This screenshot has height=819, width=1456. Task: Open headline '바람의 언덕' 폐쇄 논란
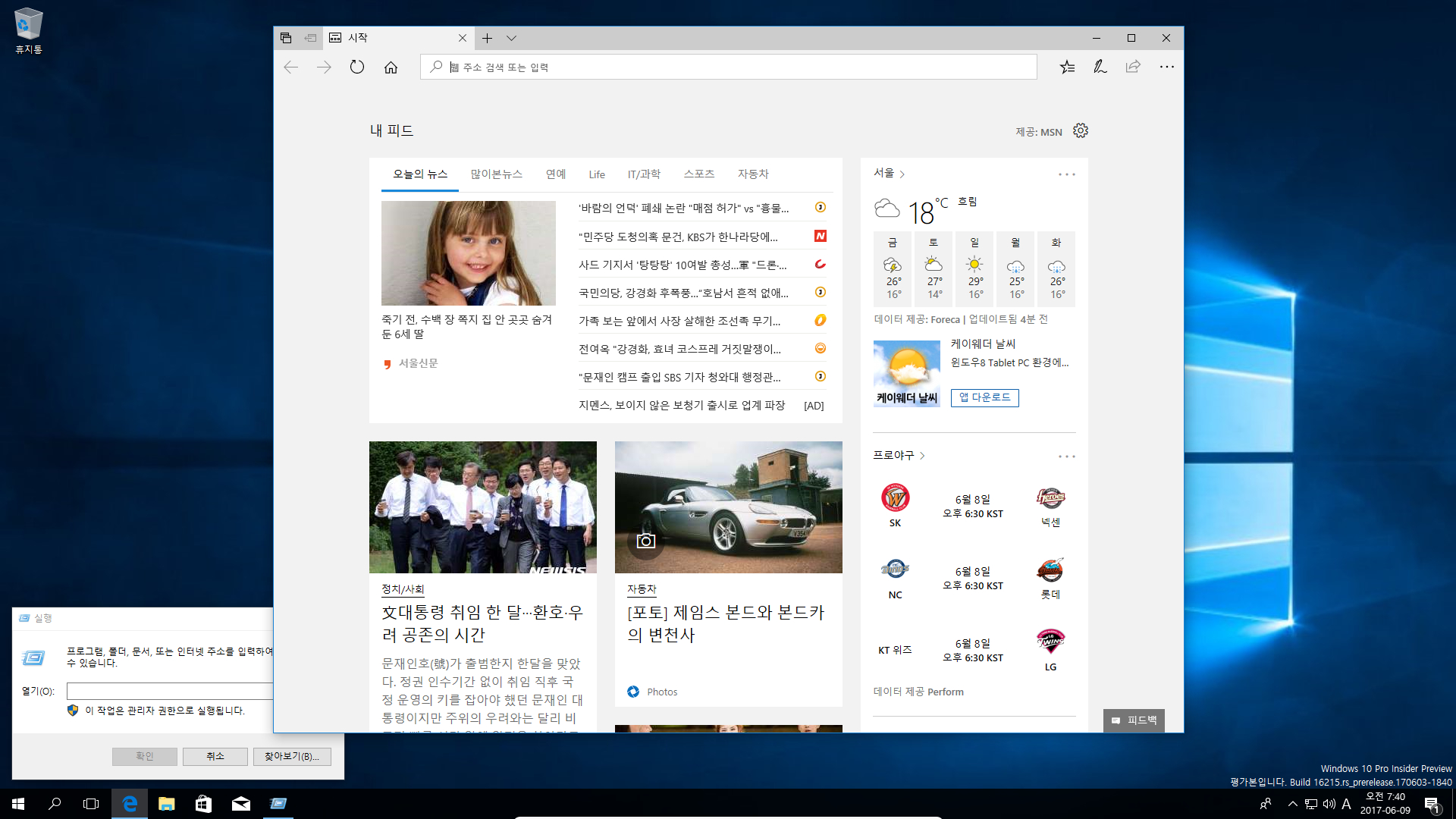[683, 208]
